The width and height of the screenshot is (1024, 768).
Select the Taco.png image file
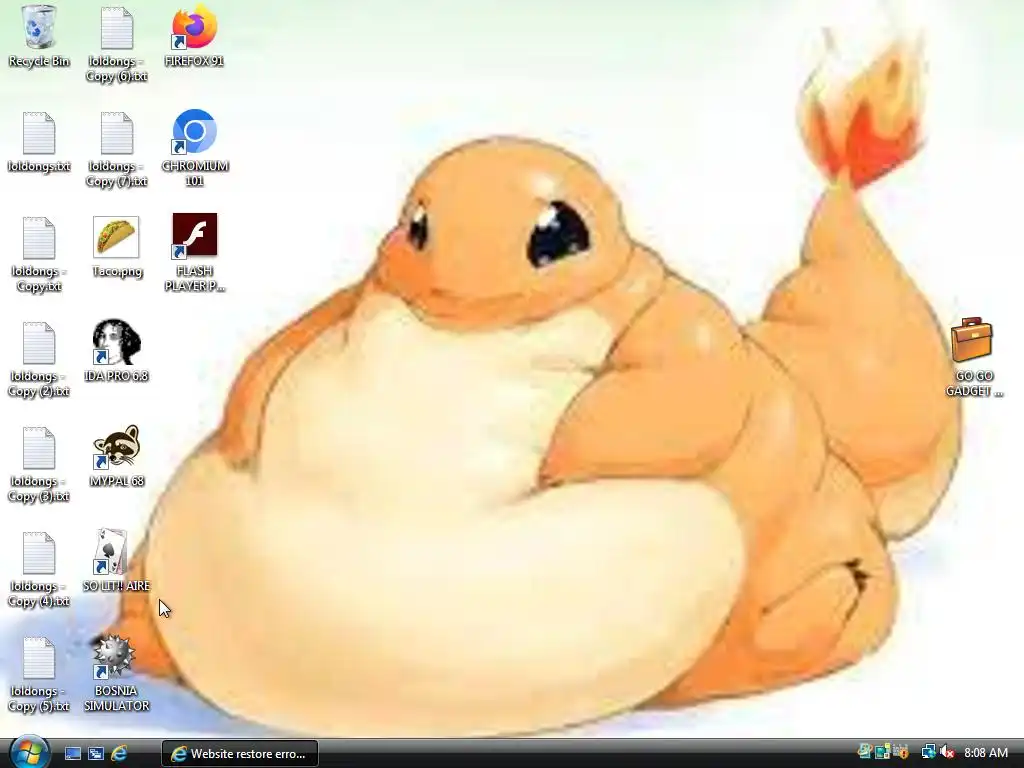pos(116,246)
